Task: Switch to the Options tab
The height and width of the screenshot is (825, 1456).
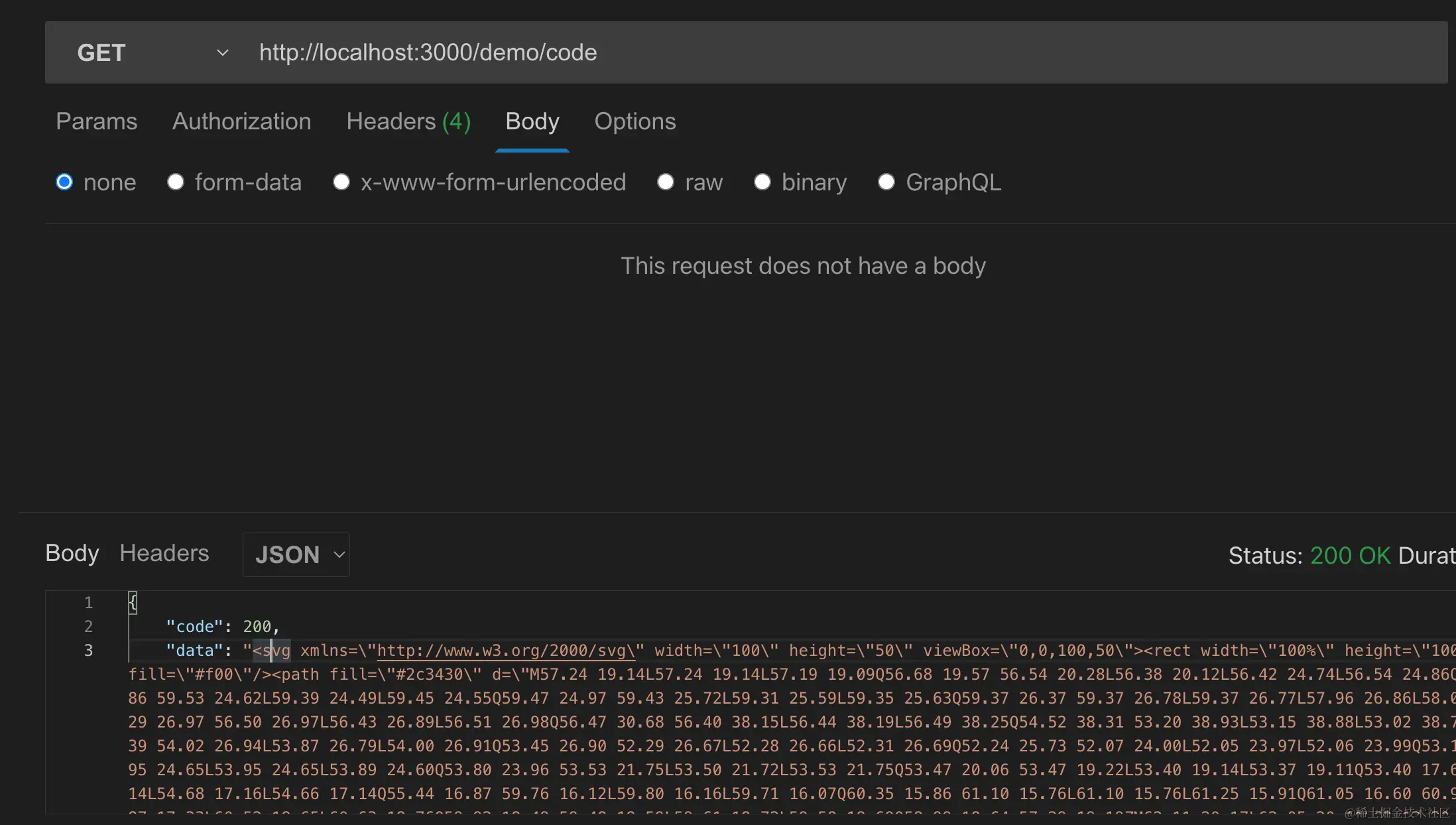Action: click(x=635, y=121)
